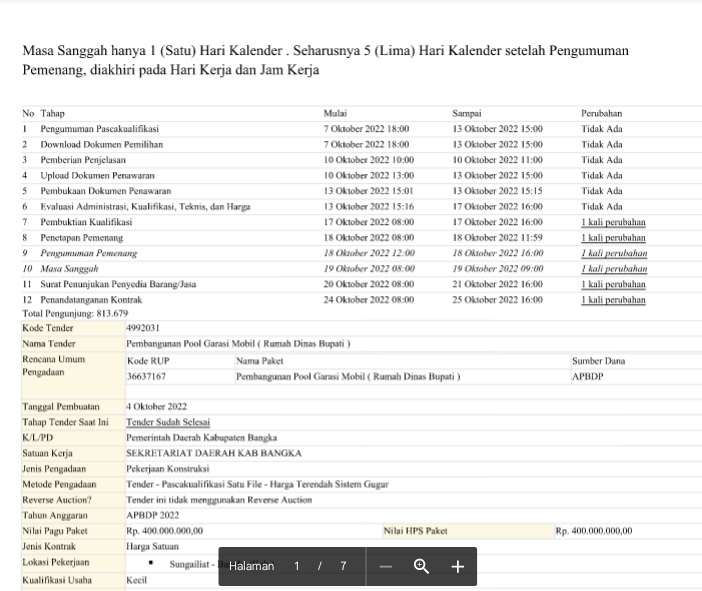
Task: Click the '4 Oktober 2022' creation date
Action: 156,407
